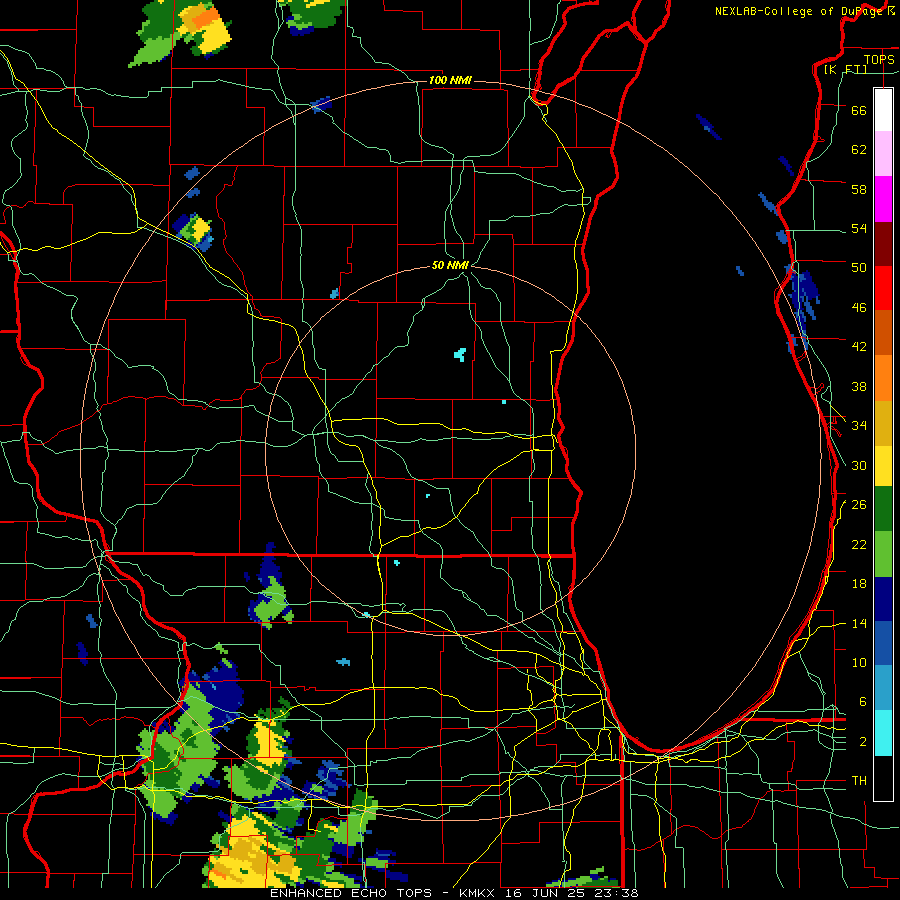The image size is (900, 900).
Task: Click the legend value '18'
Action: (859, 584)
